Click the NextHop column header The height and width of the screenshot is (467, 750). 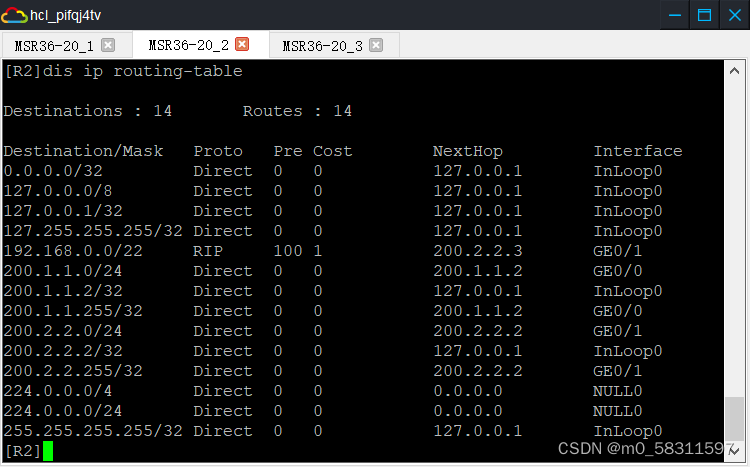click(x=468, y=151)
